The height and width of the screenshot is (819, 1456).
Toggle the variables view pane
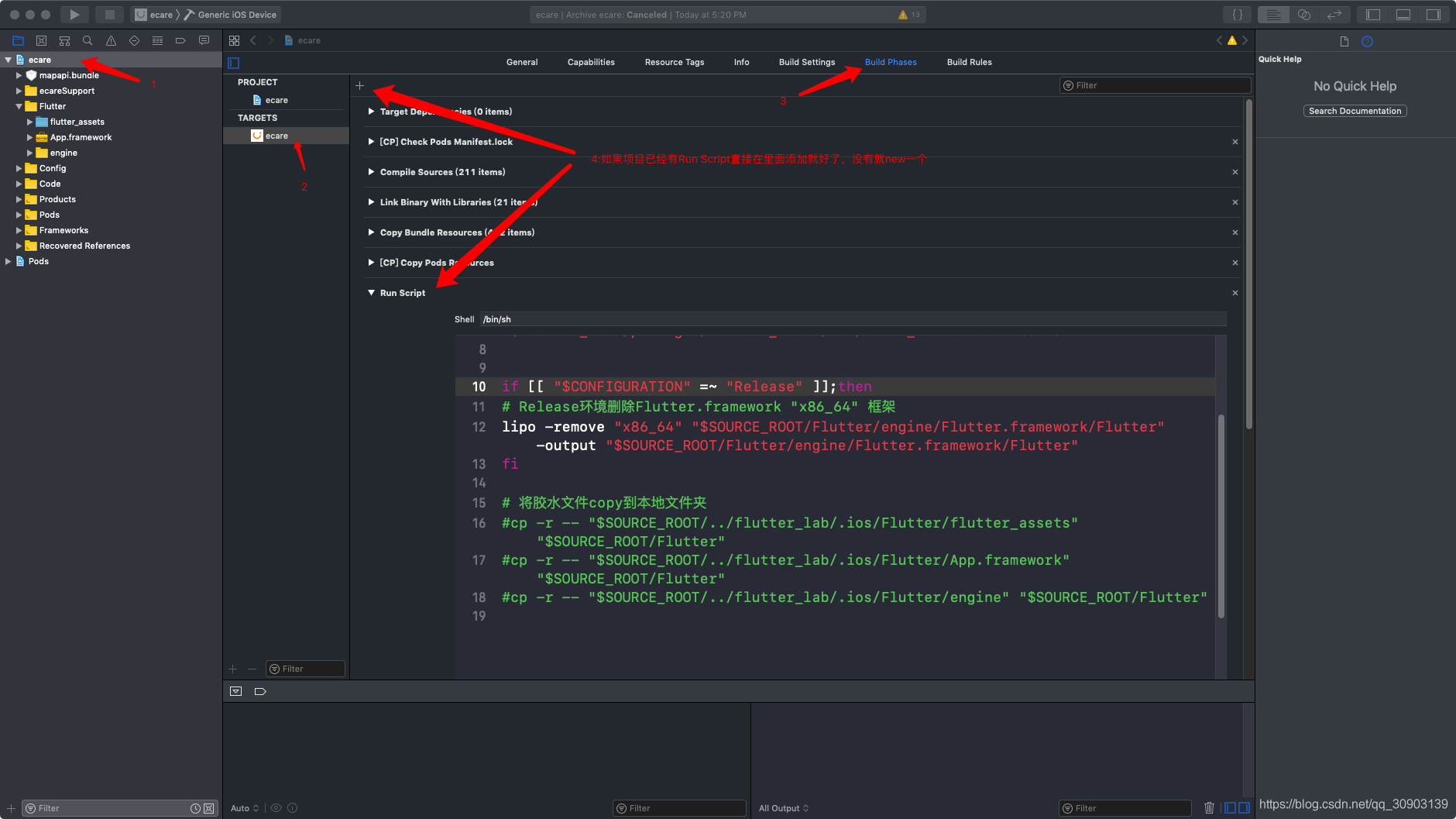[x=1230, y=807]
